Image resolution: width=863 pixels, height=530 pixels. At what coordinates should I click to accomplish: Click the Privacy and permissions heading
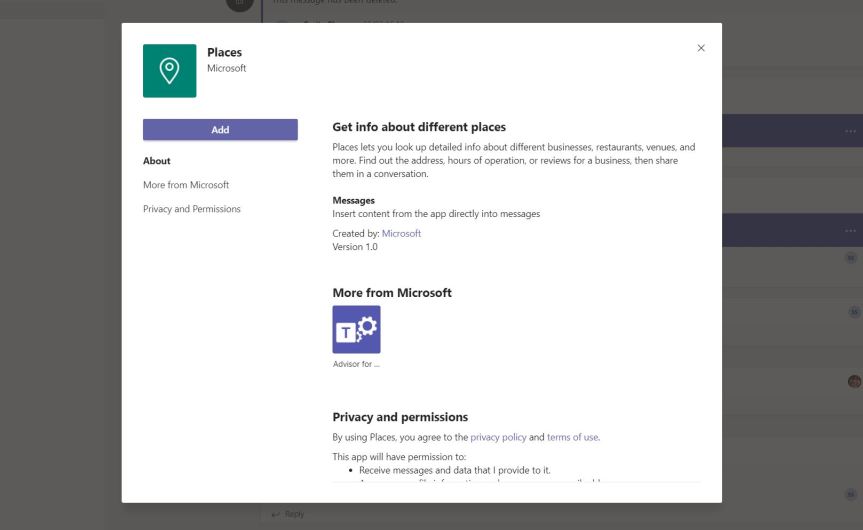[x=400, y=417]
